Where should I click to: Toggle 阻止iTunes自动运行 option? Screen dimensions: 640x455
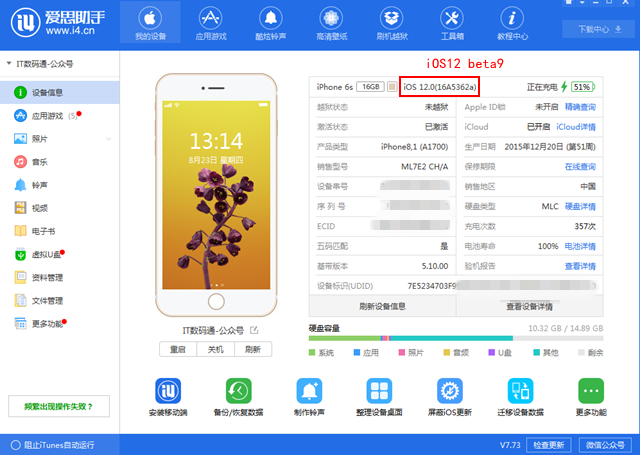(16, 445)
